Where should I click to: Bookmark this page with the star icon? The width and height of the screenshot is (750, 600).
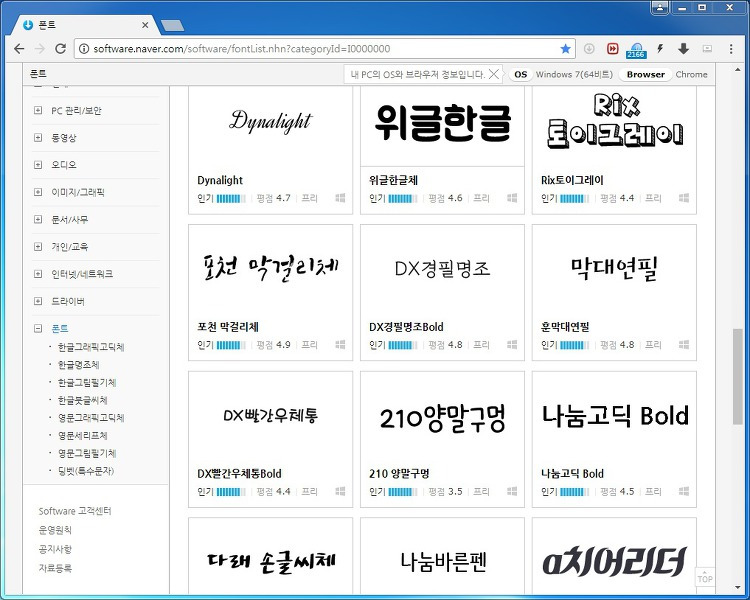tap(565, 49)
